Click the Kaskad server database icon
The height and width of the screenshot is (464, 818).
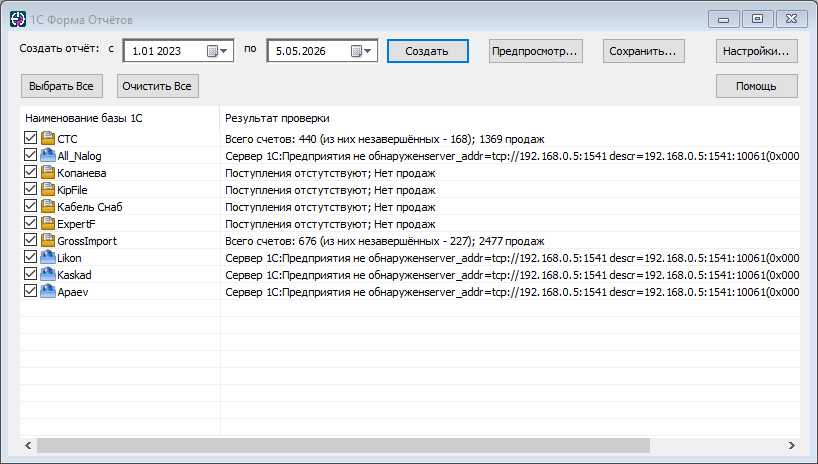(48, 274)
